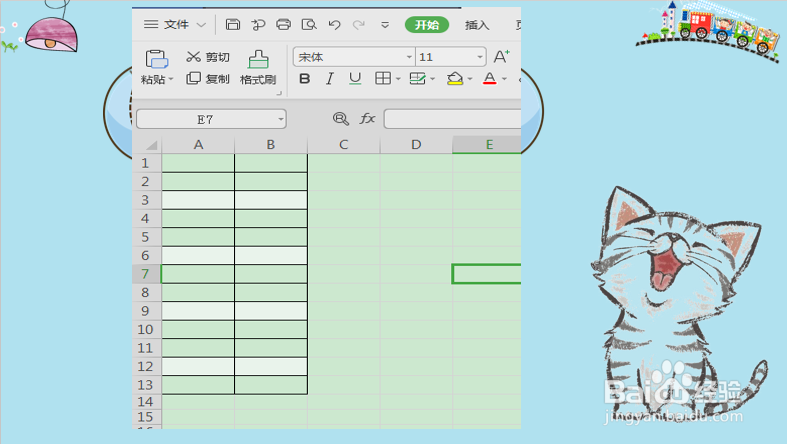Select row 7 header
Viewport: 787px width, 444px height.
coord(147,274)
